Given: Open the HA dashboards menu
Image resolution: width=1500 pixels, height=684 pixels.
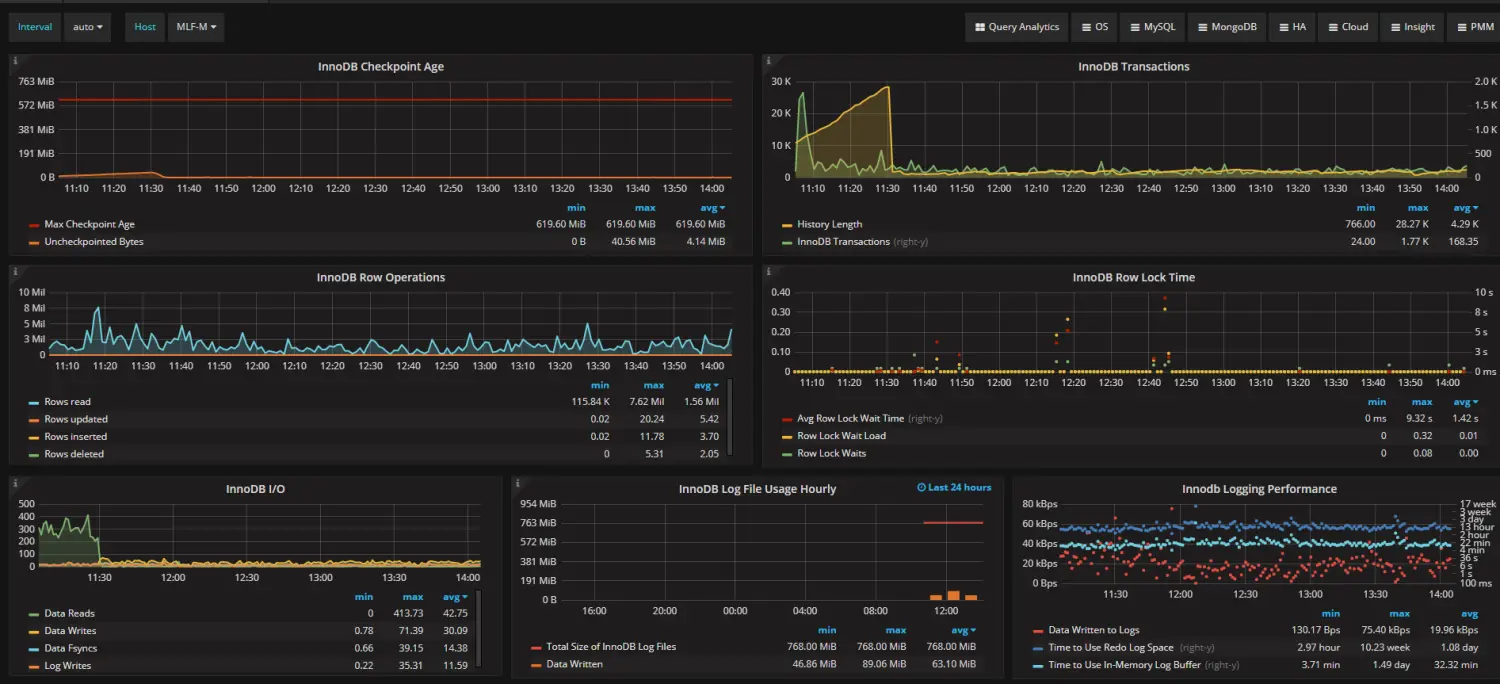Looking at the screenshot, I should coord(1291,27).
